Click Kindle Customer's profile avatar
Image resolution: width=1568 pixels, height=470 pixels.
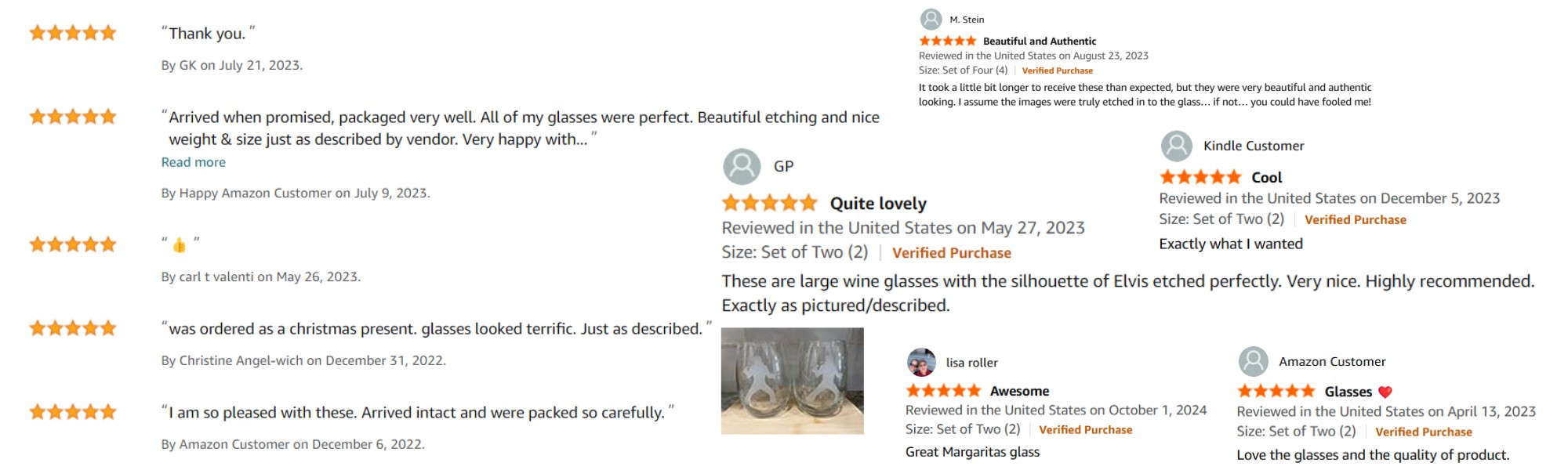1177,146
